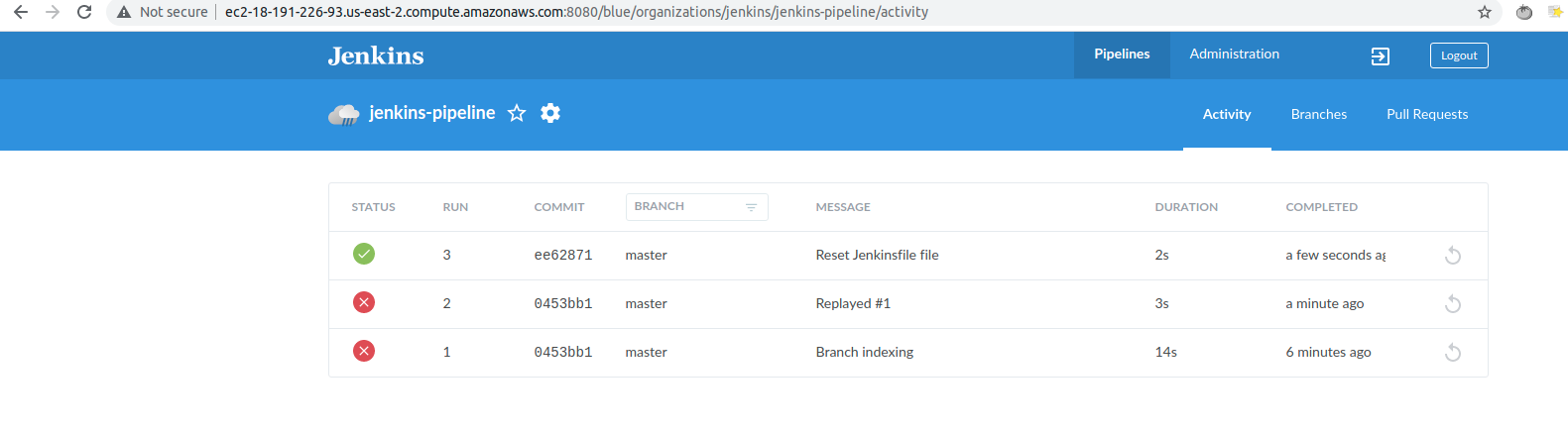1568x436 pixels.
Task: Click the COMPLETED column header
Action: [1322, 207]
